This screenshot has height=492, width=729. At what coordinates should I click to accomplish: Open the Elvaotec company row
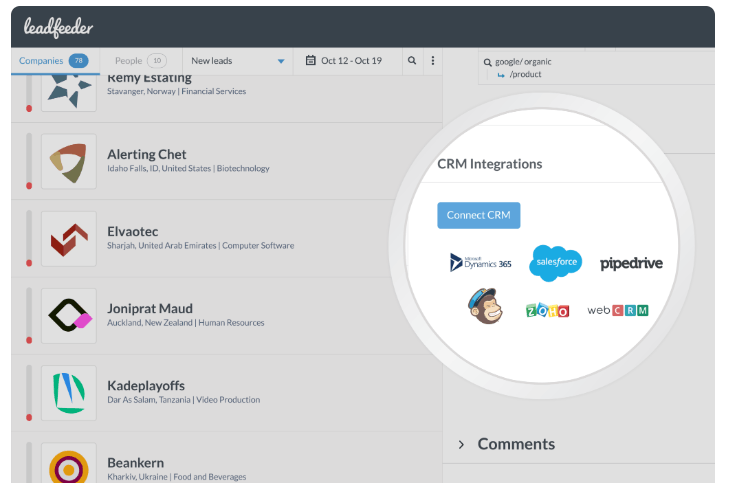[227, 239]
